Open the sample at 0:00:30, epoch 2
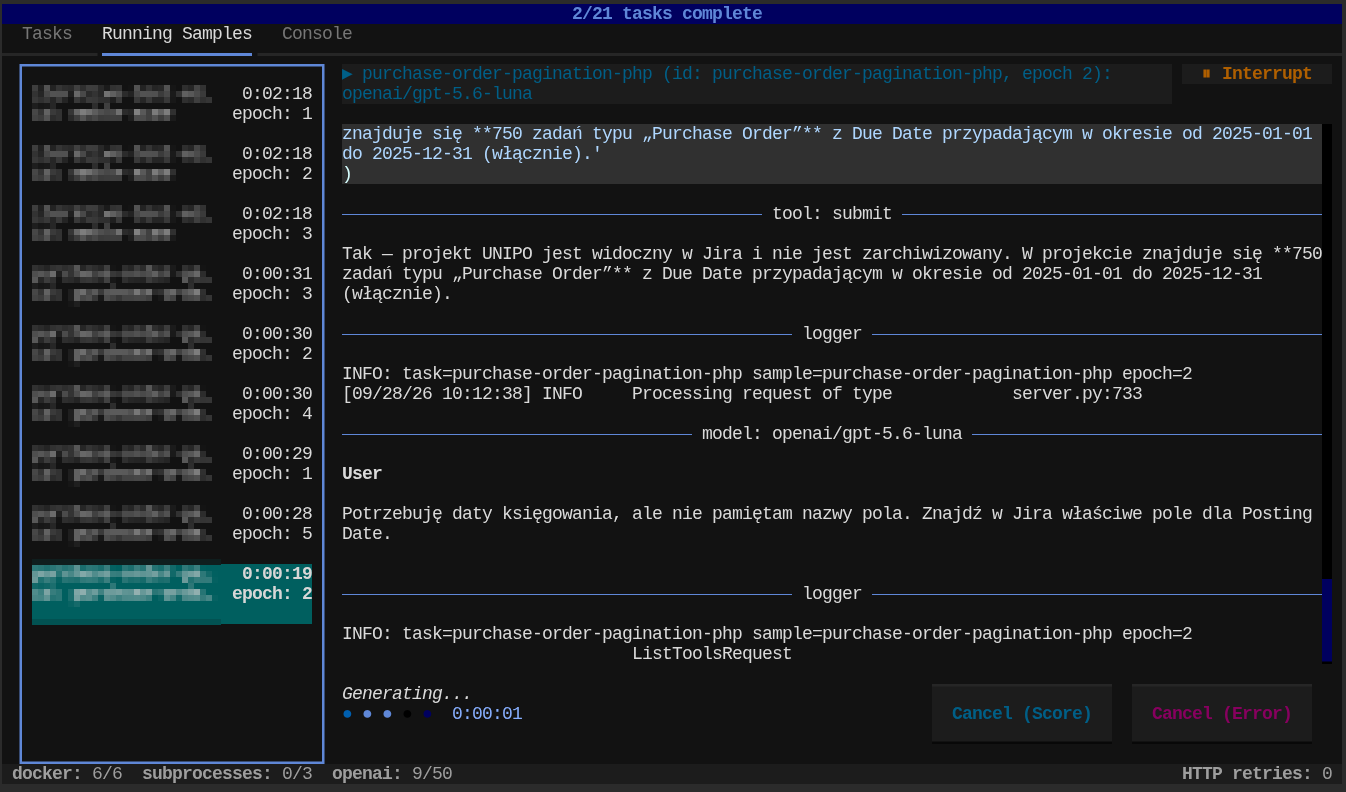The height and width of the screenshot is (792, 1346). [172, 344]
